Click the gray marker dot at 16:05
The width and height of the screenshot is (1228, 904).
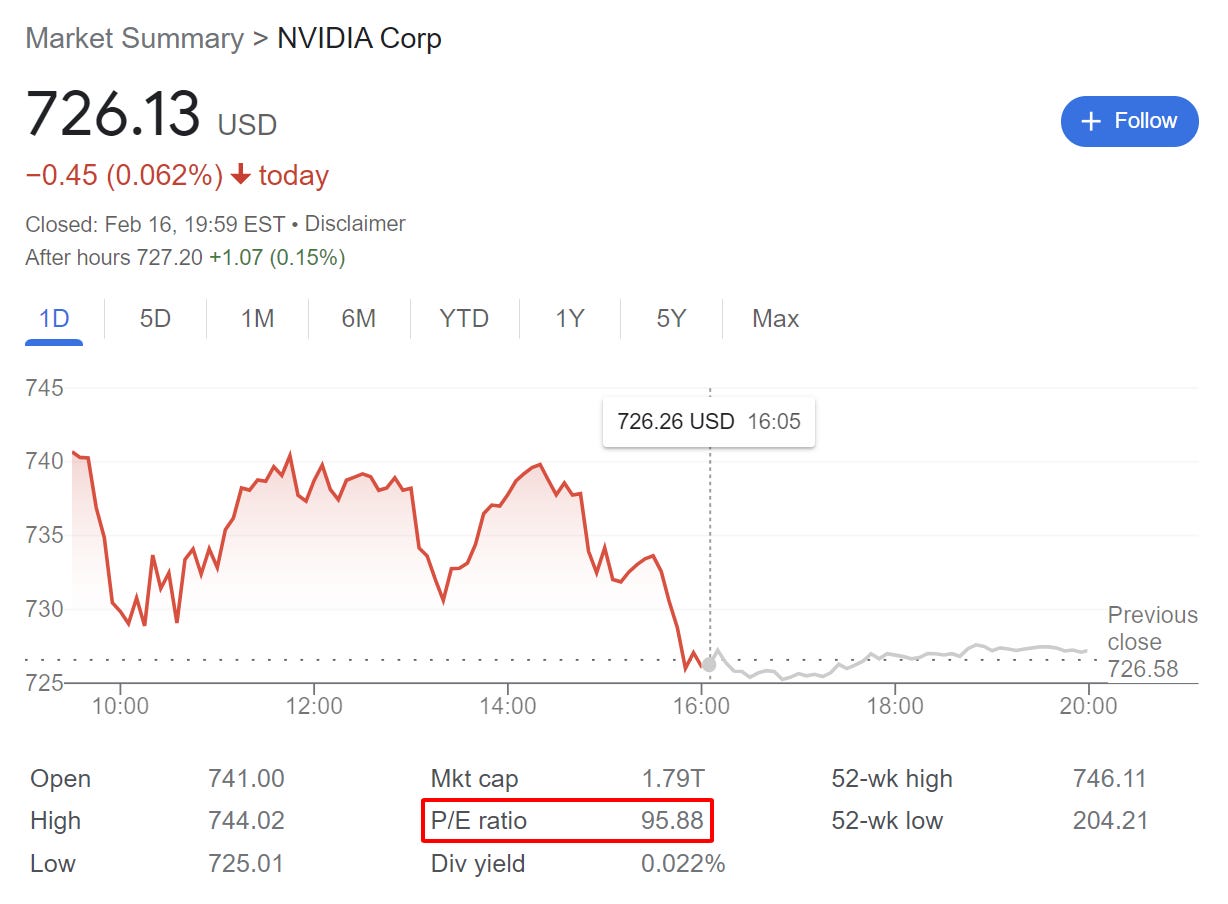(x=709, y=664)
